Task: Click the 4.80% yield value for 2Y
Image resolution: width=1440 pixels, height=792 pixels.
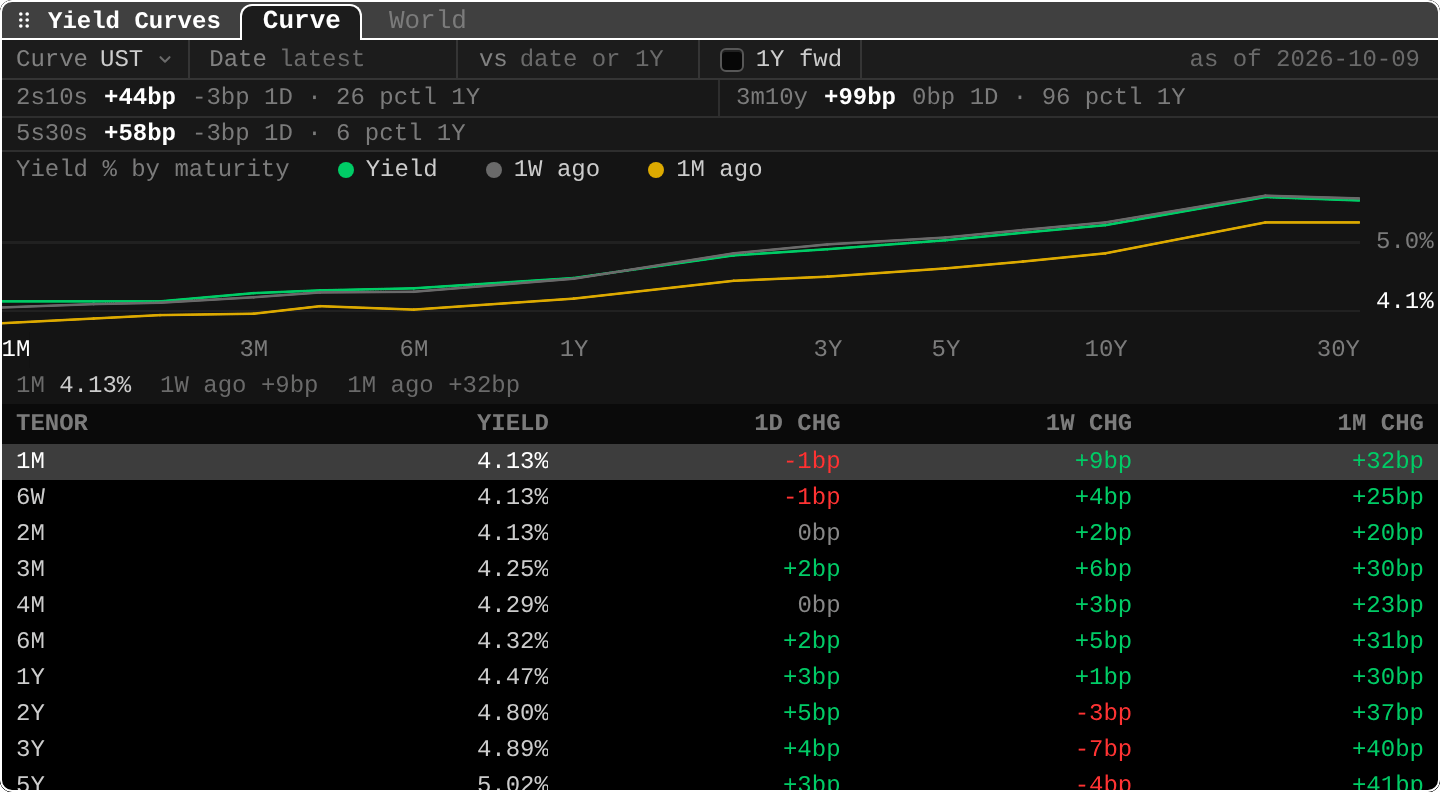Action: point(513,713)
